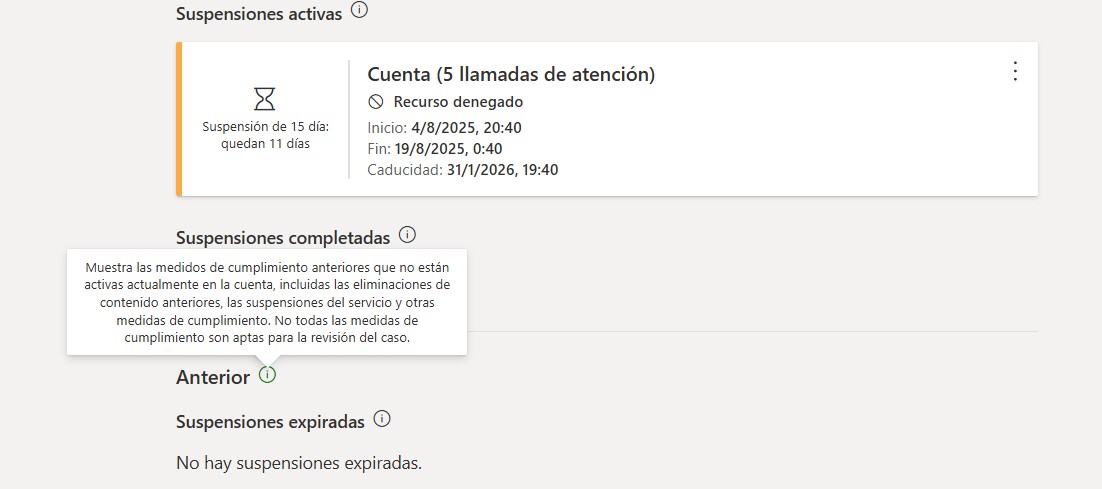Click info icon beside Suspensiones completadas
Image resolution: width=1102 pixels, height=489 pixels.
tap(407, 236)
